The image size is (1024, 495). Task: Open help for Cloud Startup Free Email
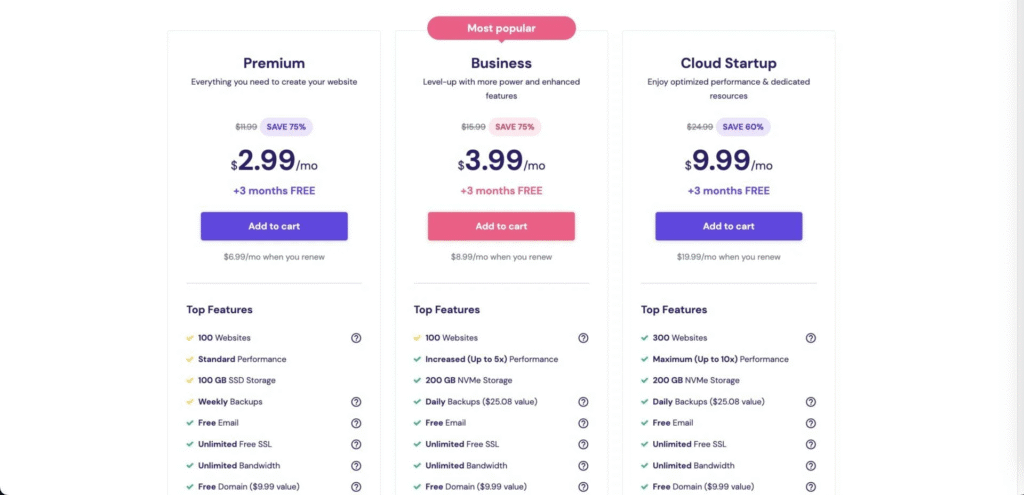(x=810, y=423)
